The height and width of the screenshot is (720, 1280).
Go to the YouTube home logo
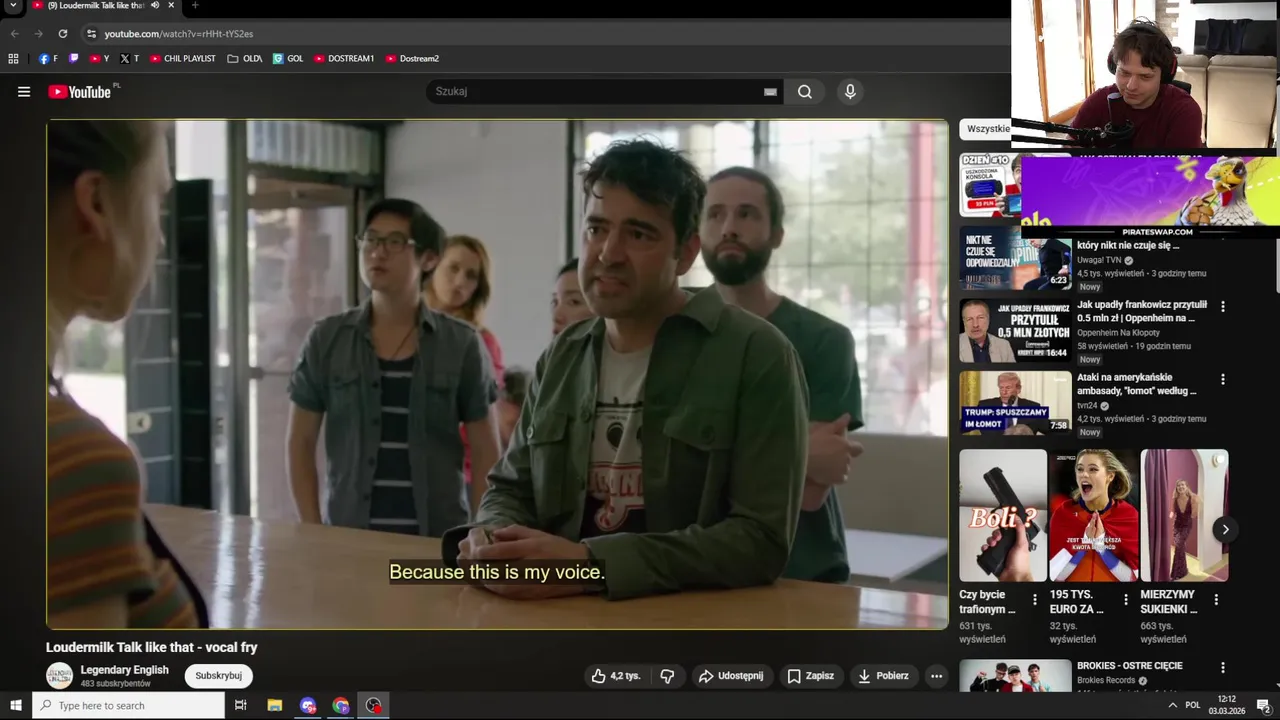click(80, 92)
